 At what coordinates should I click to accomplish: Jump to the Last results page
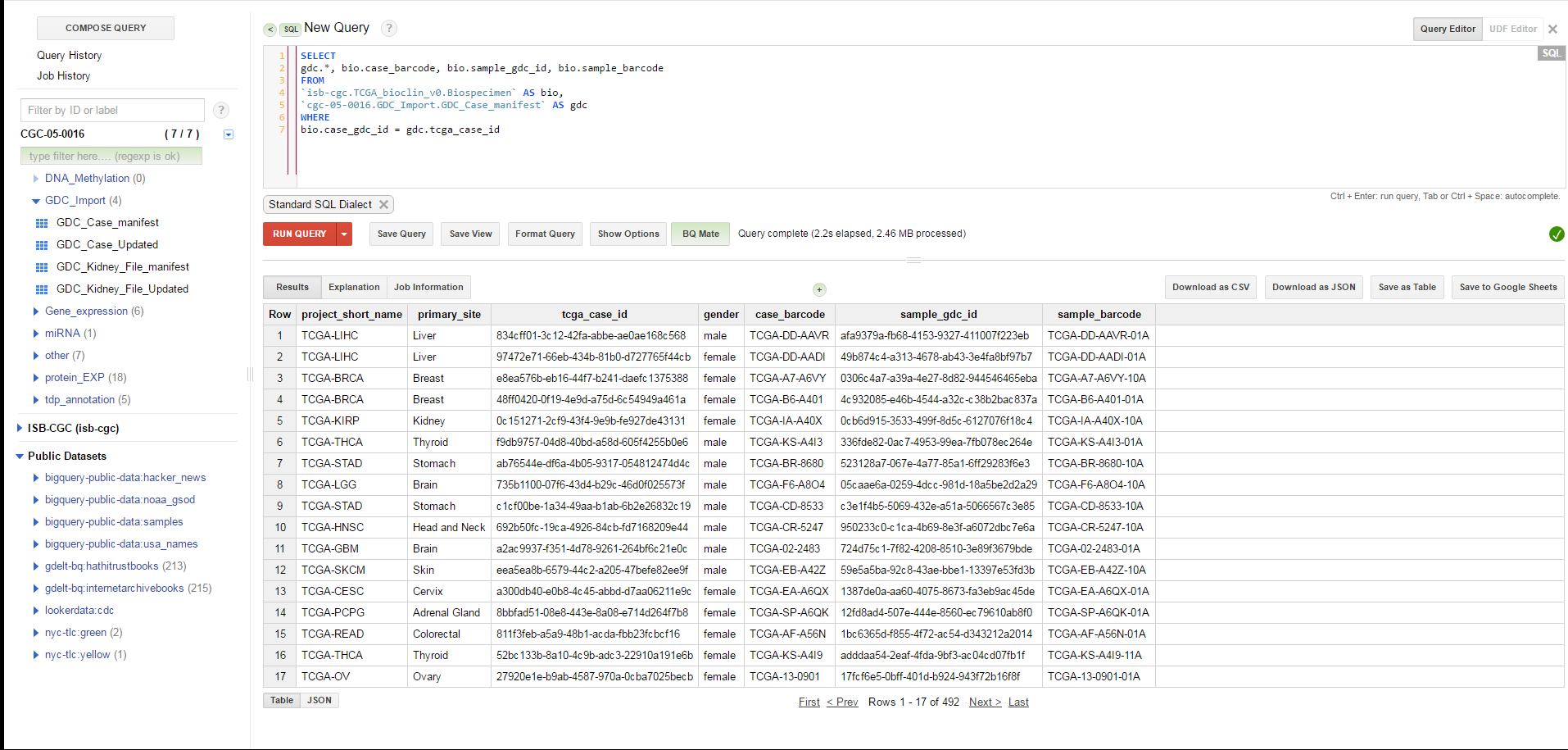[1018, 702]
